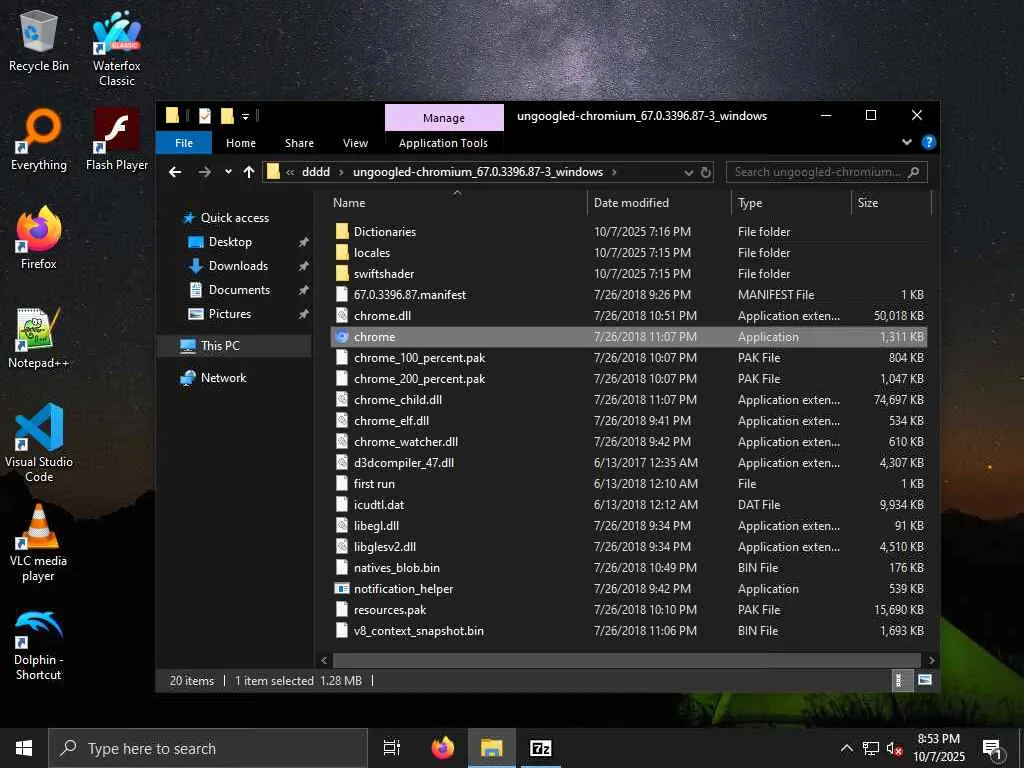Select Quick access in navigation pane
Viewport: 1024px width, 768px height.
coord(234,217)
